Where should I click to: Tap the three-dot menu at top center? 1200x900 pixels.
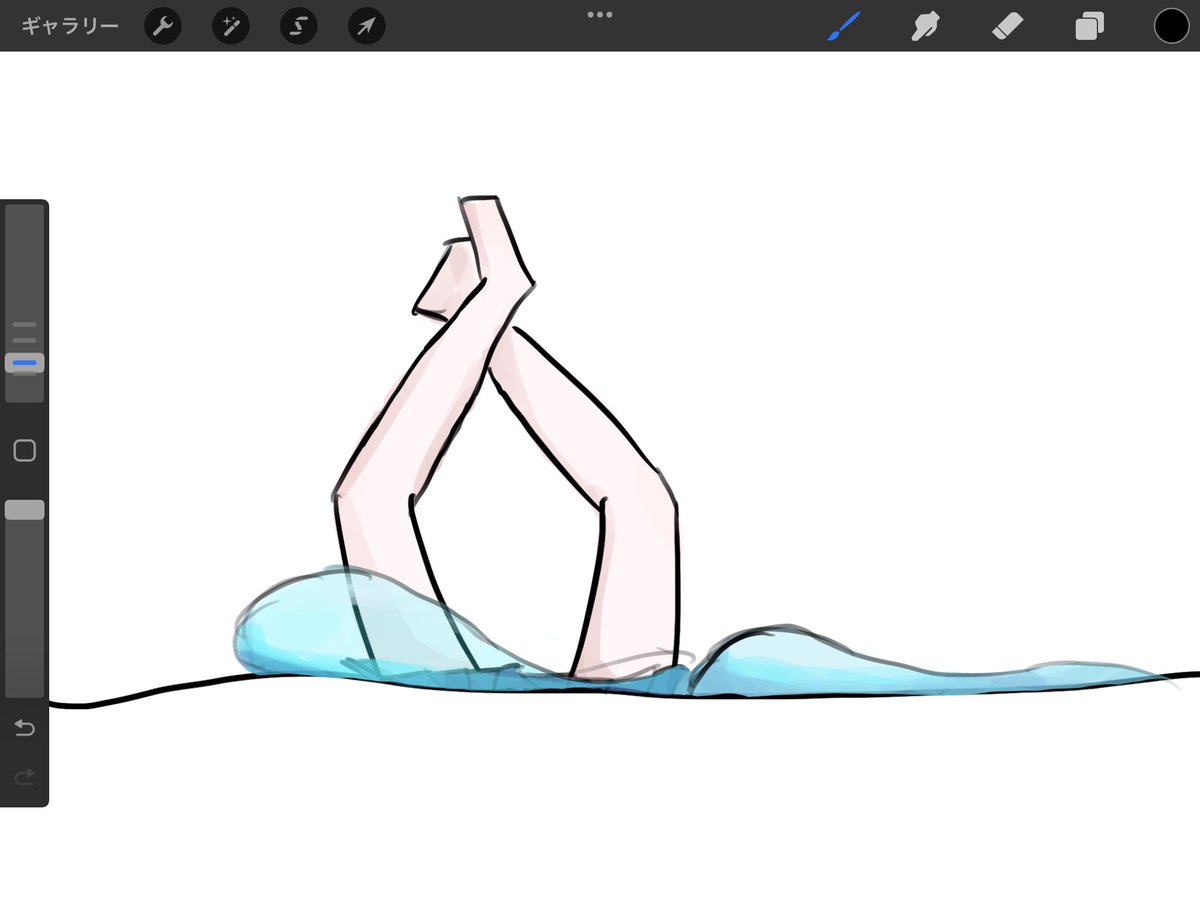600,15
